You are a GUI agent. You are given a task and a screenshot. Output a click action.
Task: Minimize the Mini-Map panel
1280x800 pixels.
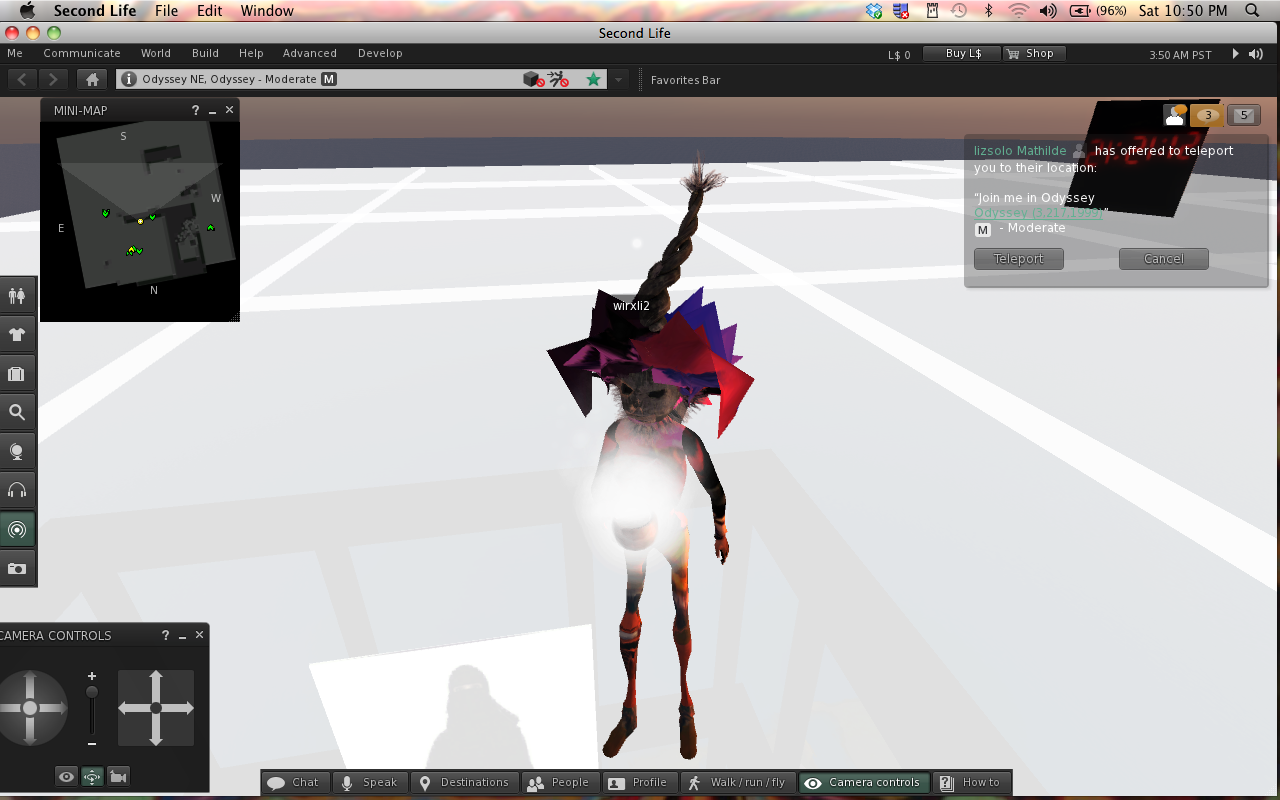[212, 110]
